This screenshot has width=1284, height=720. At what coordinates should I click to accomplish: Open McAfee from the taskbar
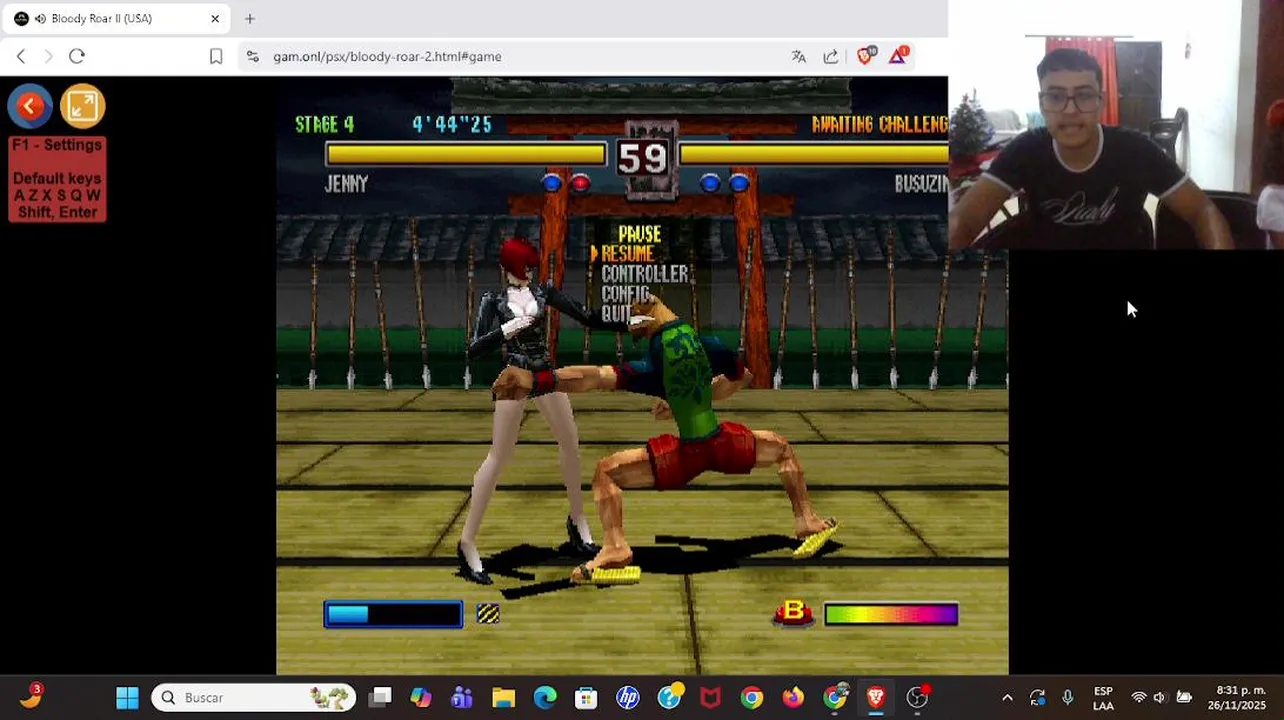click(x=710, y=697)
